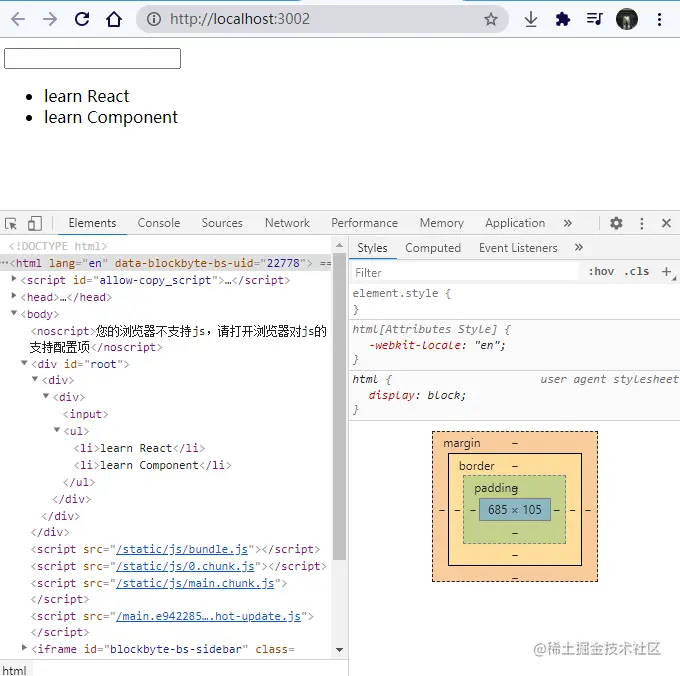The width and height of the screenshot is (680, 676).
Task: Open DevTools customize three-dot menu
Action: pyautogui.click(x=642, y=223)
